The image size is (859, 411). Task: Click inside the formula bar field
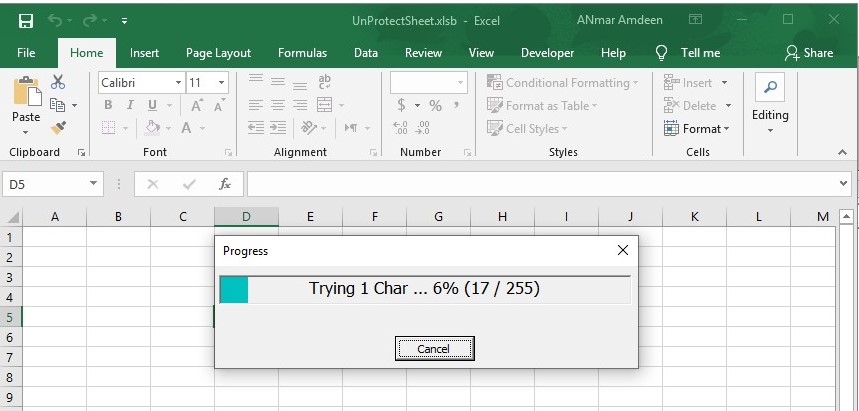(x=540, y=184)
